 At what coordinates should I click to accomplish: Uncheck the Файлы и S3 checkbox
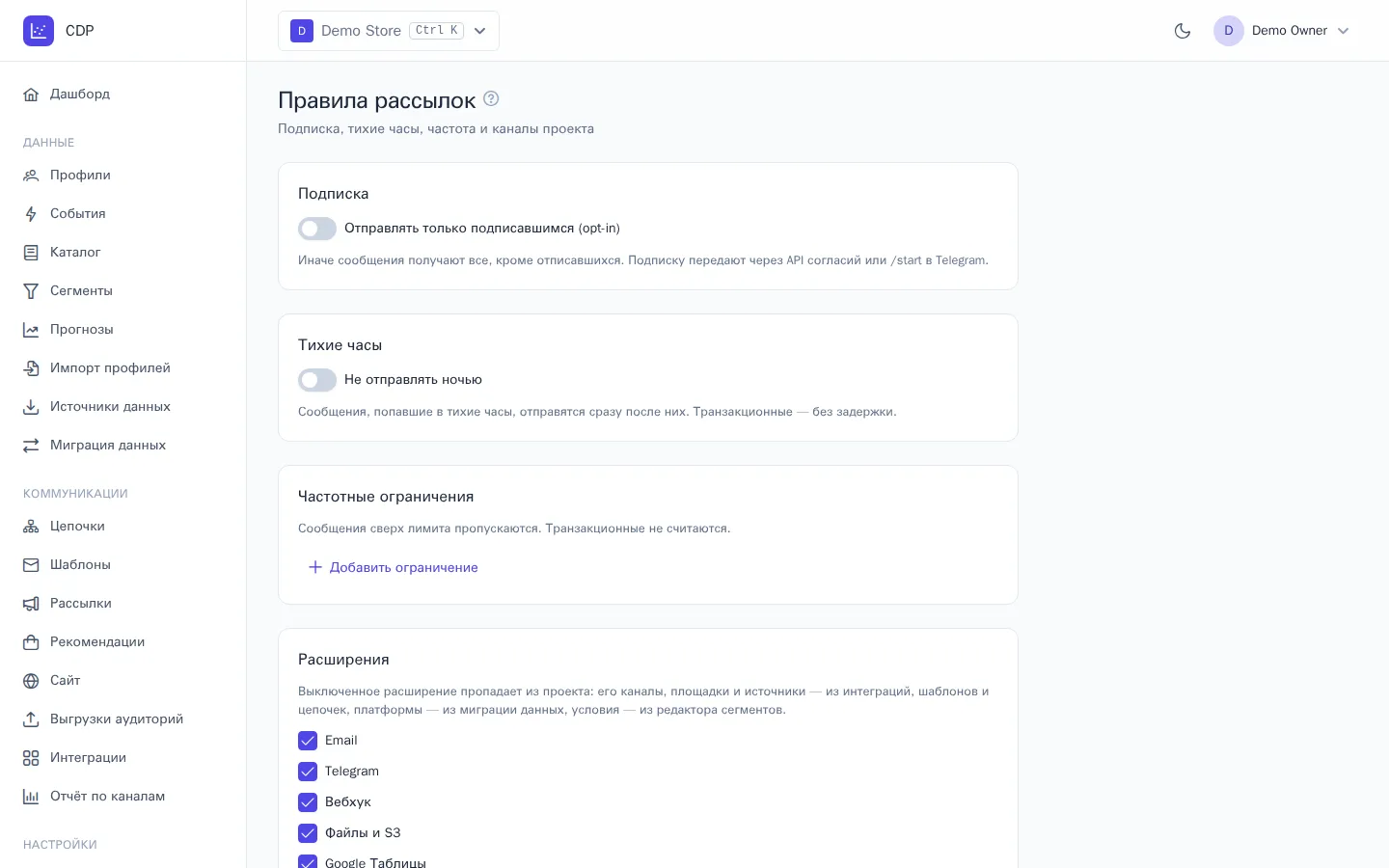coord(308,833)
